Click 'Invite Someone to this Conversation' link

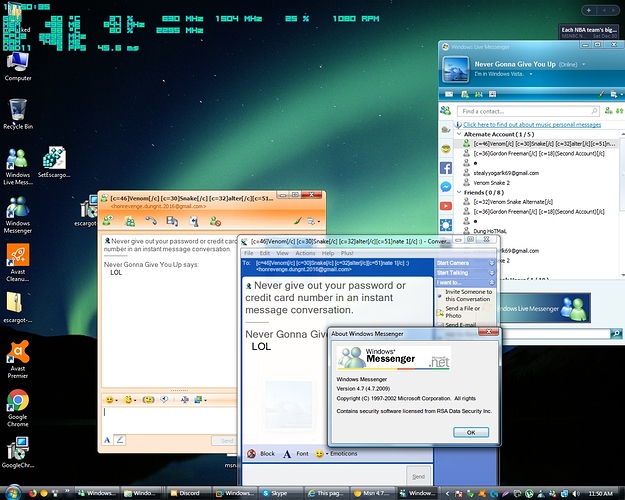click(468, 295)
